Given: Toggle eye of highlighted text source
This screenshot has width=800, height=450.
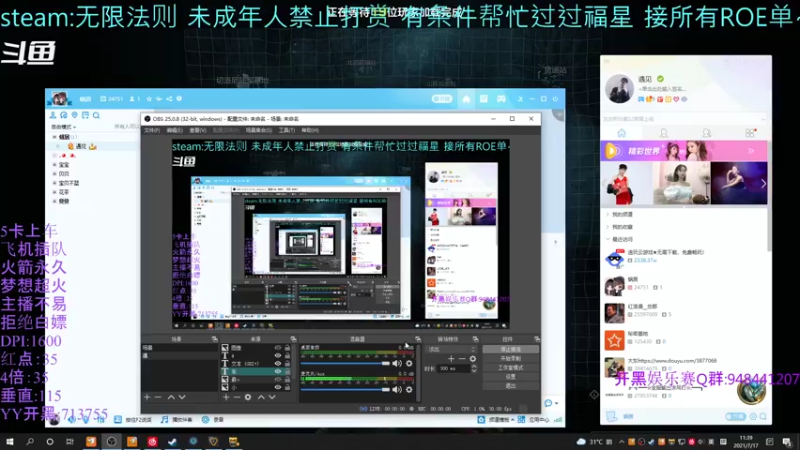Looking at the screenshot, I should pyautogui.click(x=278, y=371).
